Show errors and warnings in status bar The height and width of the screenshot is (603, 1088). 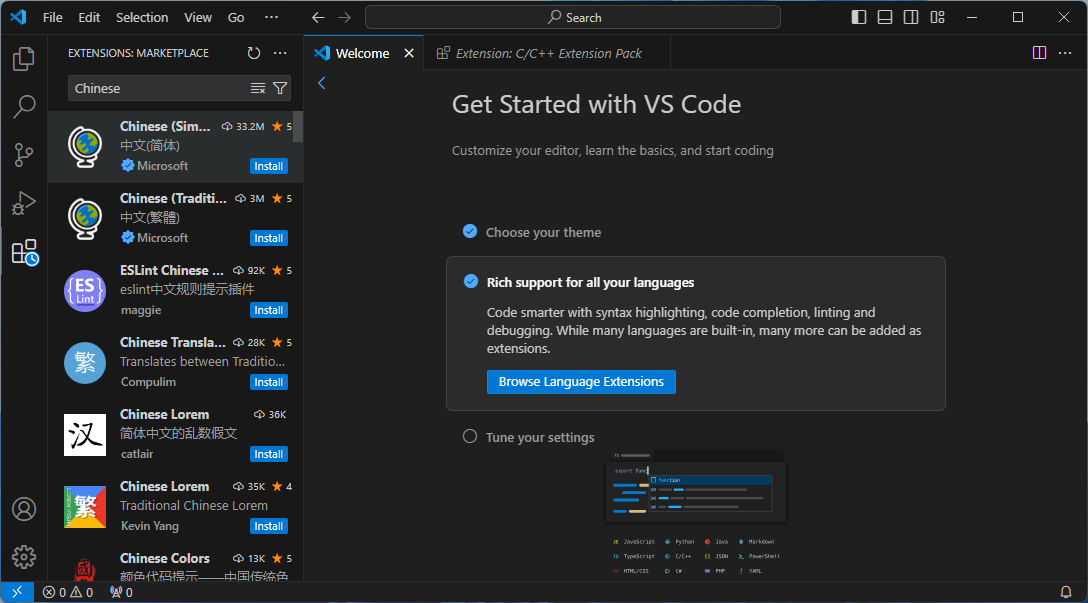click(68, 592)
